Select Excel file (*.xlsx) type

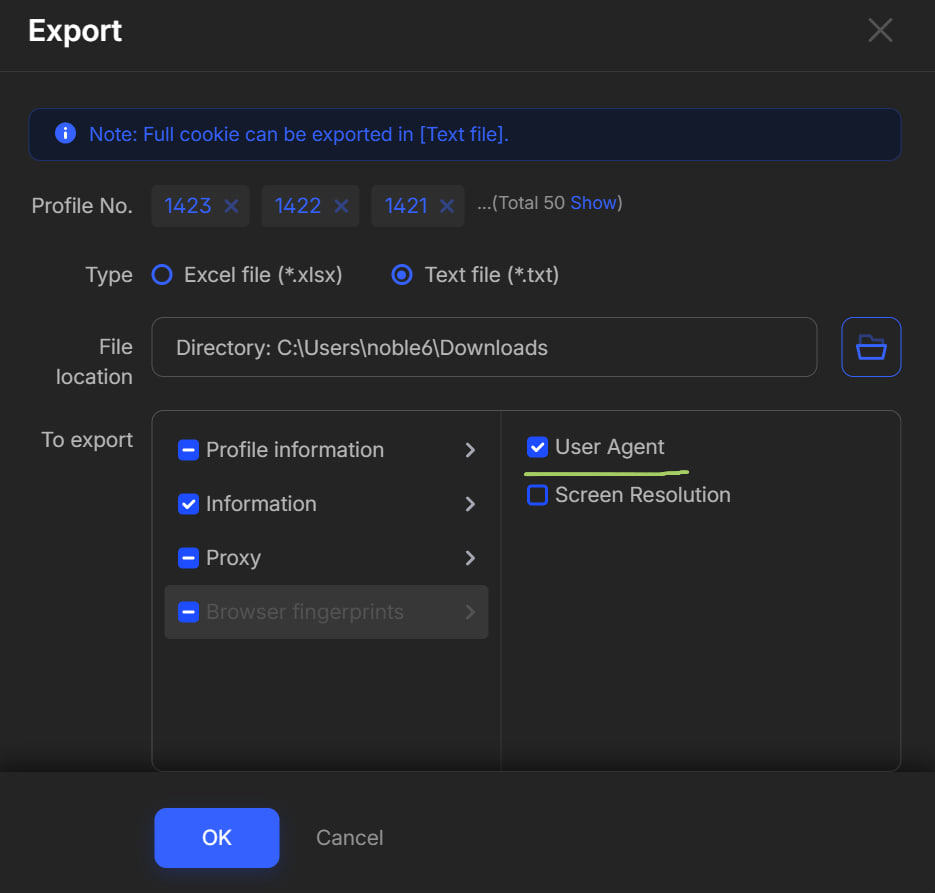tap(162, 275)
